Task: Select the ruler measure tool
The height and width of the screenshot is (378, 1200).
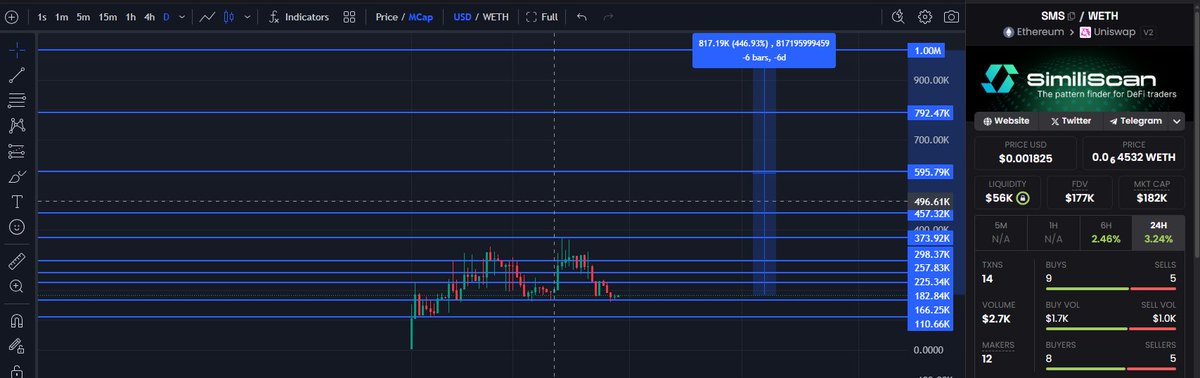Action: click(x=17, y=260)
